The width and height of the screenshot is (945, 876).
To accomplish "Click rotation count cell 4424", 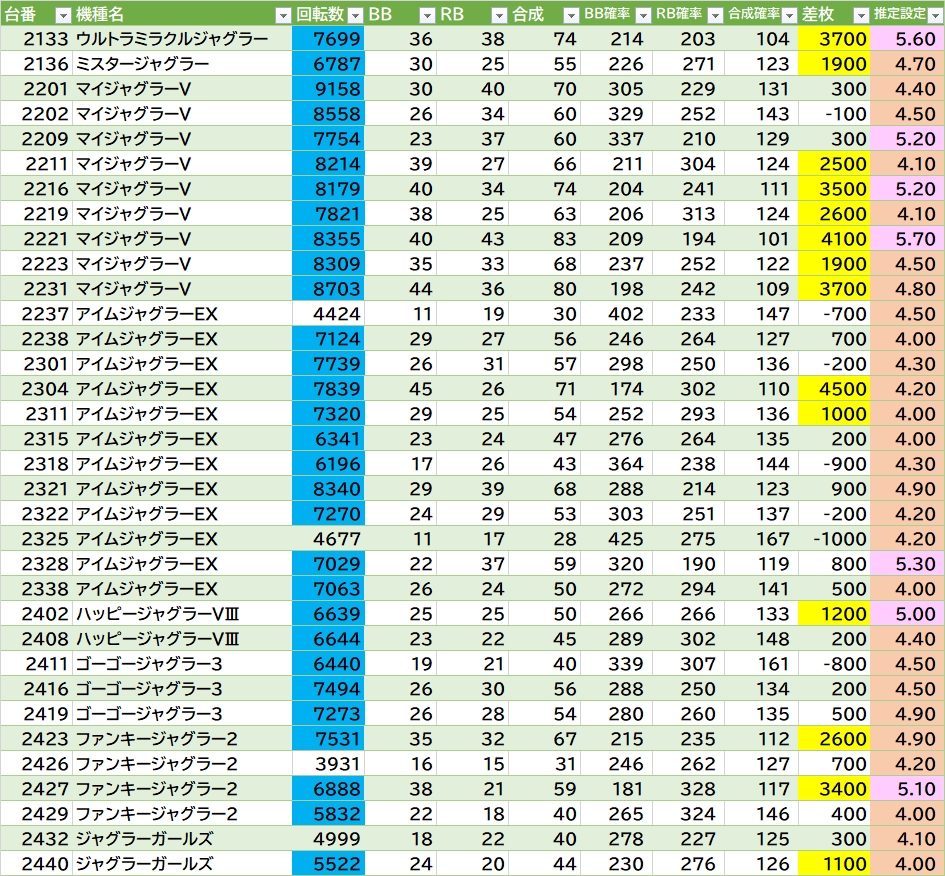I will coord(328,314).
